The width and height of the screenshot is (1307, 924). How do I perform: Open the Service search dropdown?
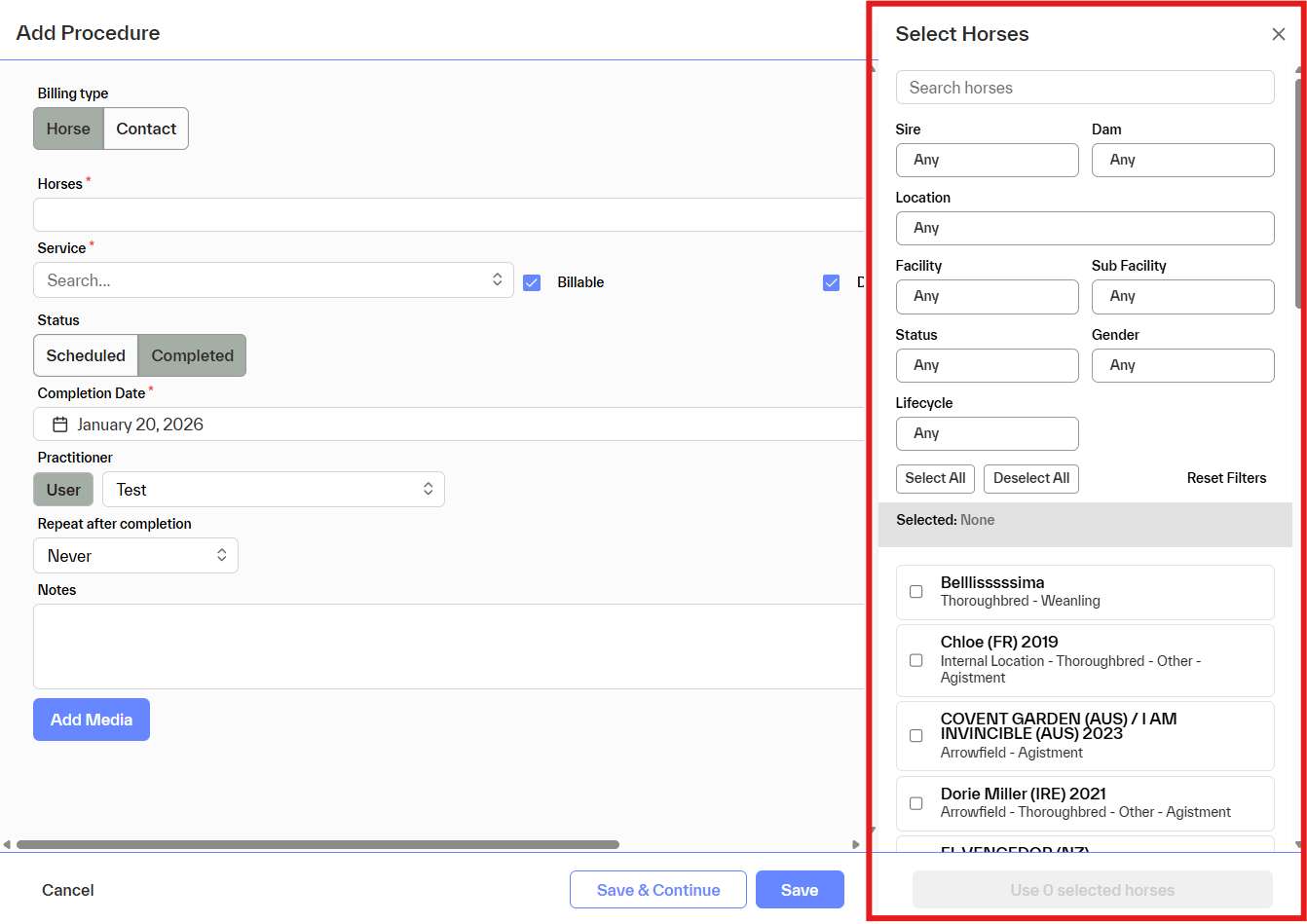coord(273,280)
